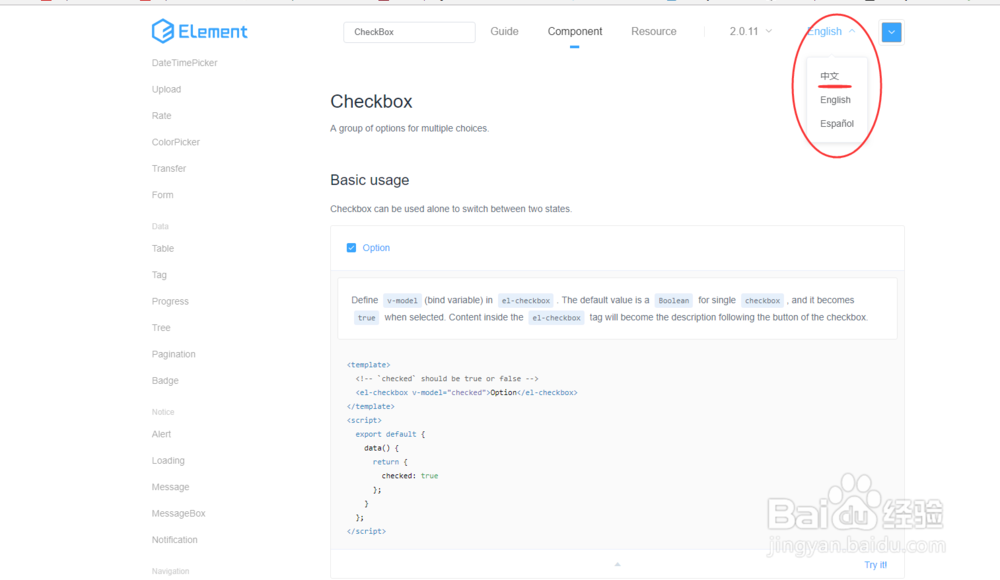
Task: Click the Checkbox page heading
Action: (x=371, y=101)
